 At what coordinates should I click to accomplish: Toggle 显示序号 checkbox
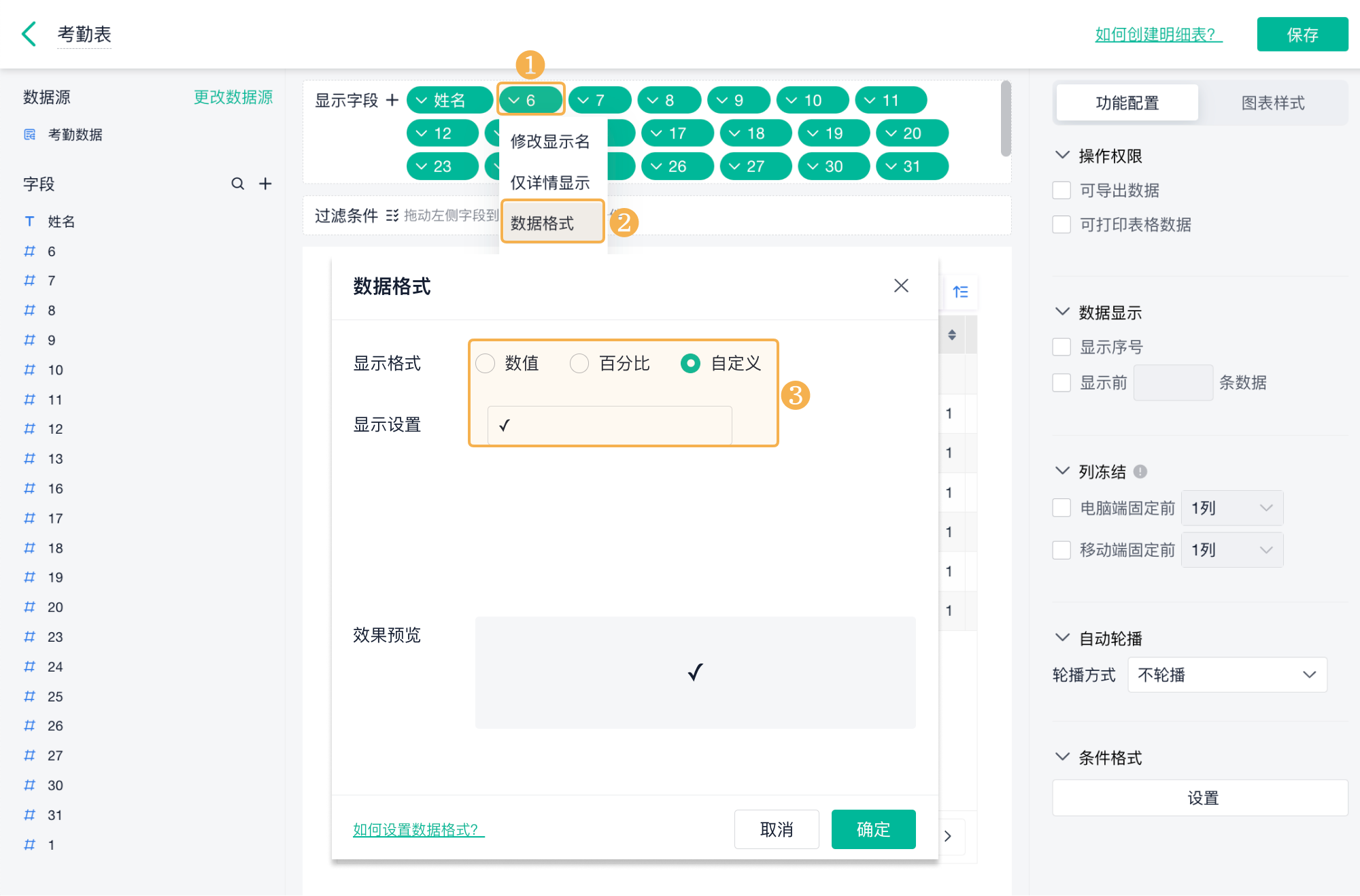click(x=1061, y=347)
